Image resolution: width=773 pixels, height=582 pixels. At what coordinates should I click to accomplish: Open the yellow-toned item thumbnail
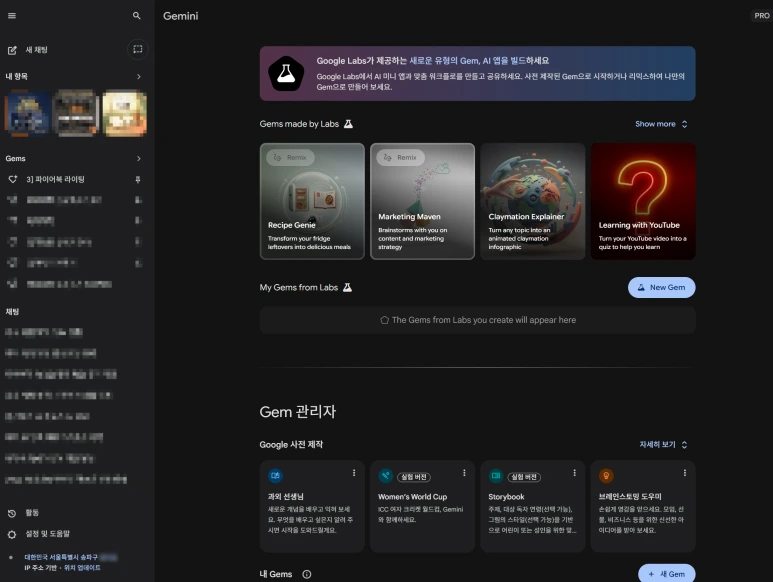124,113
